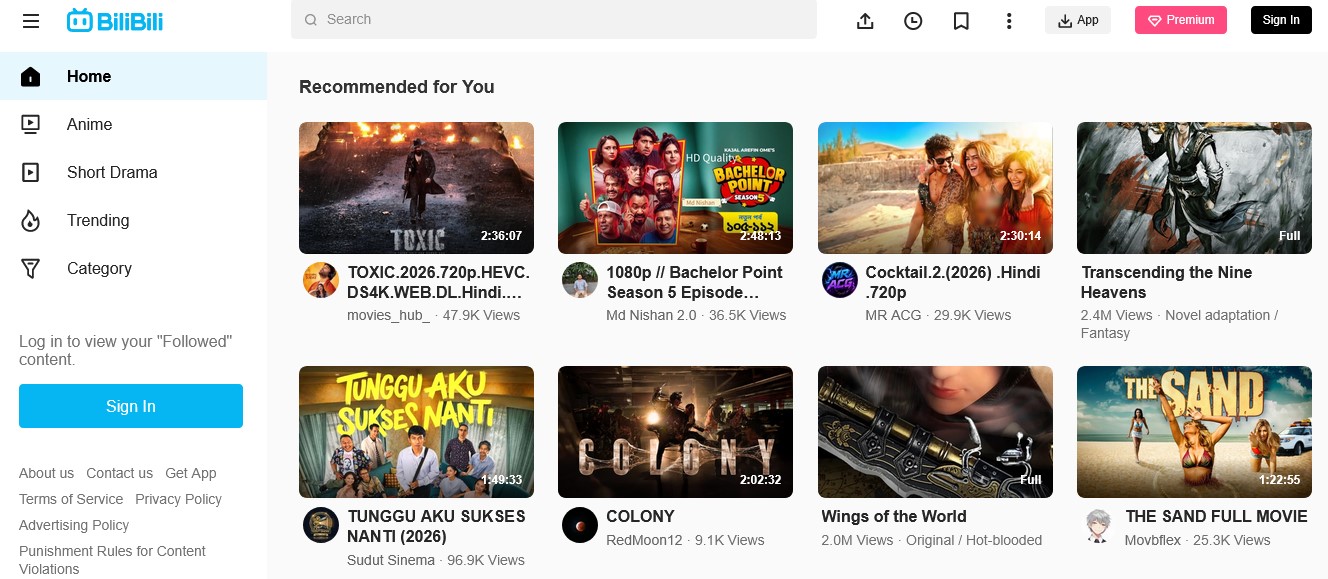Open the COLONY video thumbnail
Viewport: 1328px width, 579px height.
pyautogui.click(x=675, y=432)
